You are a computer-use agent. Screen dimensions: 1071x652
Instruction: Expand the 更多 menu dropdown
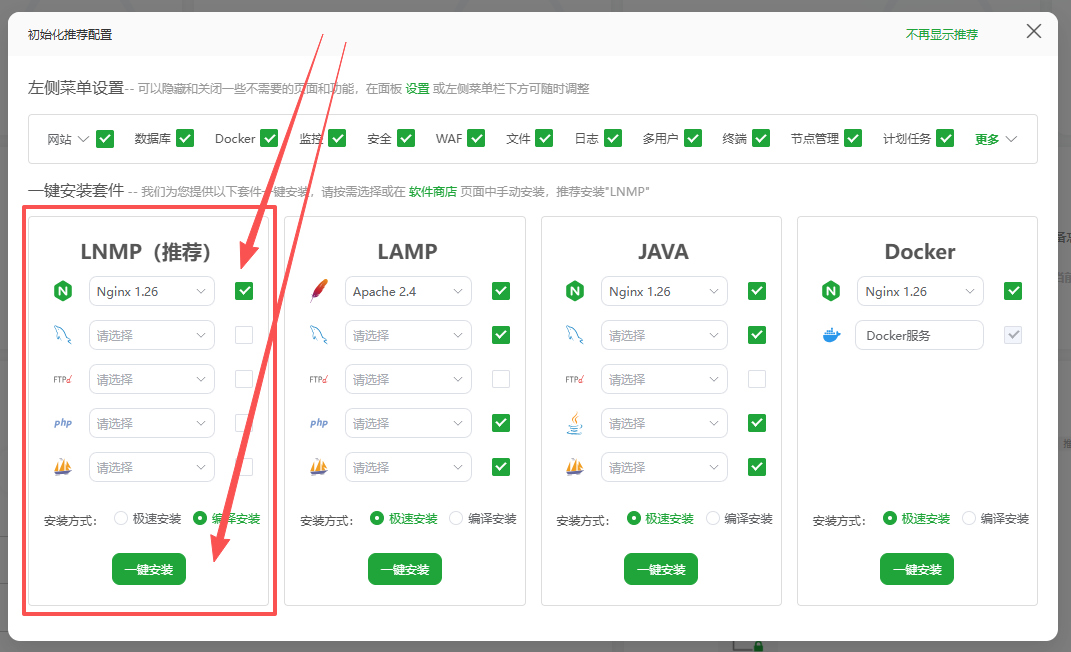pyautogui.click(x=993, y=139)
